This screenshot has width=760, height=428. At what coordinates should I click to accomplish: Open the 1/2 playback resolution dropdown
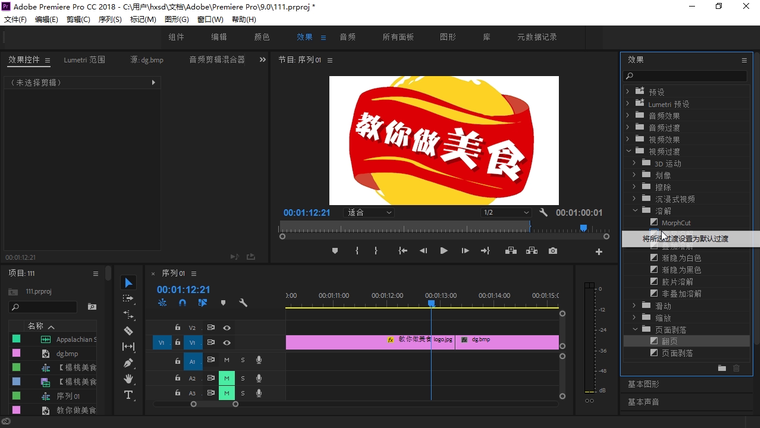pos(506,212)
